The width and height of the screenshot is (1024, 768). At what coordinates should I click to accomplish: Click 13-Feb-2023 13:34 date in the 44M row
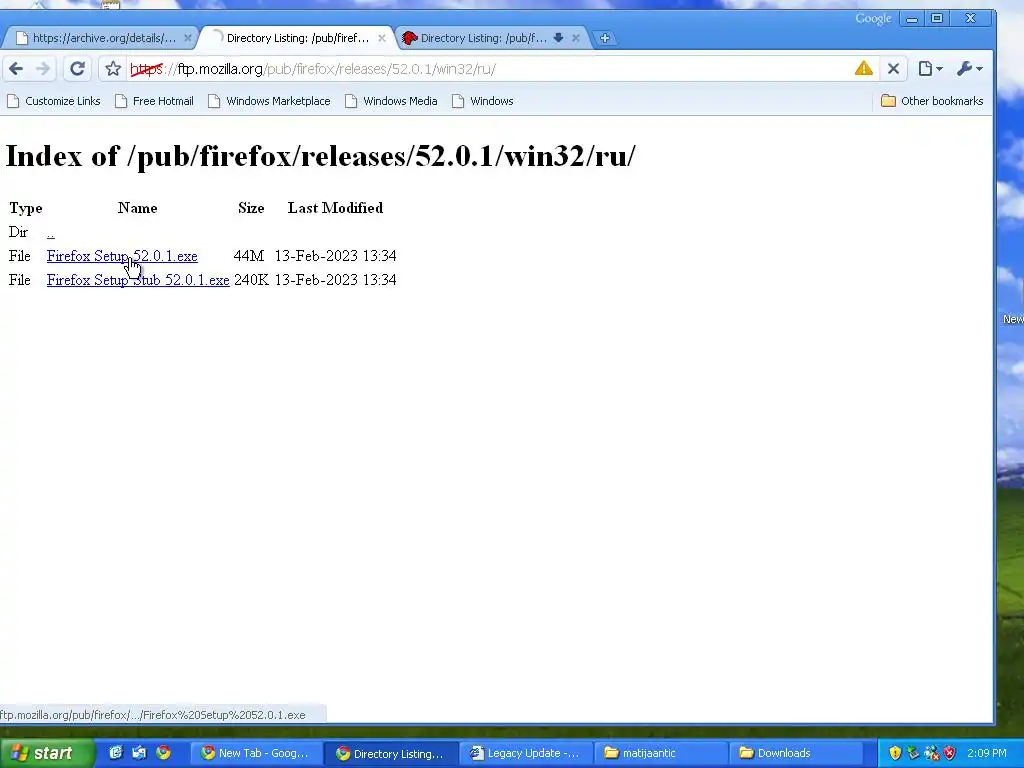tap(335, 256)
